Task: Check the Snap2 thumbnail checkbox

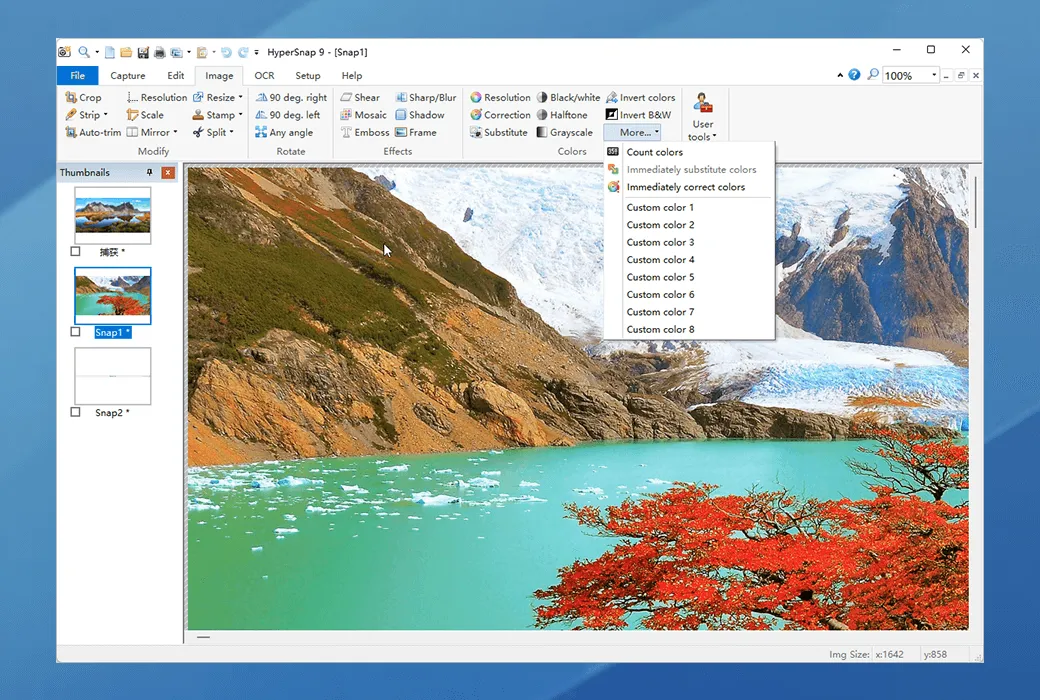Action: pos(75,411)
